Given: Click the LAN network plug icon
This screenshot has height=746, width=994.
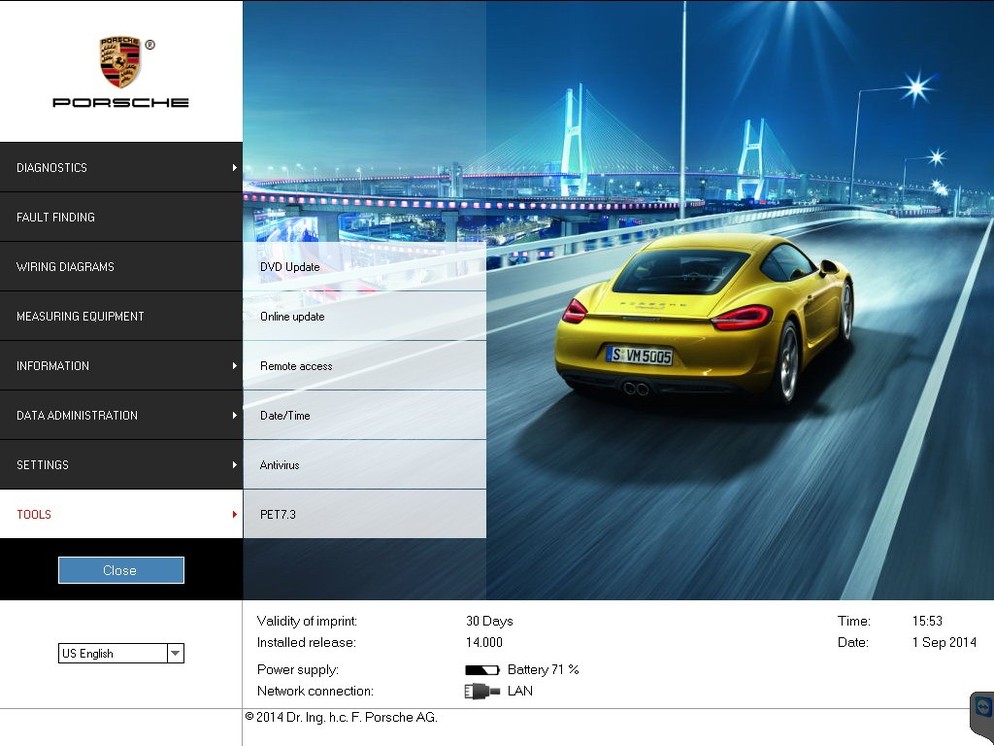Looking at the screenshot, I should 482,691.
